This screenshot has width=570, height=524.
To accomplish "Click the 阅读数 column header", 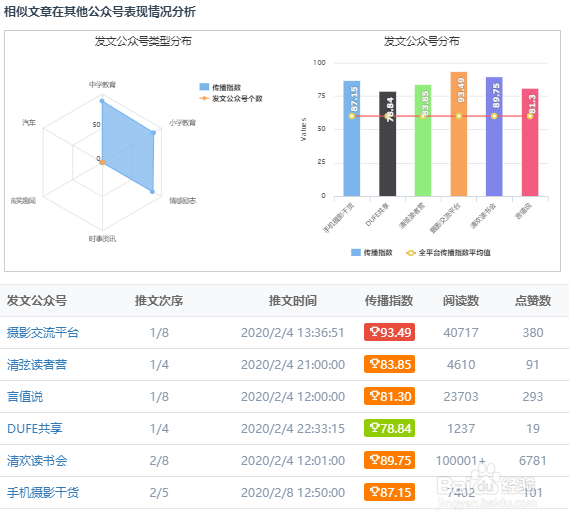I will pyautogui.click(x=461, y=301).
